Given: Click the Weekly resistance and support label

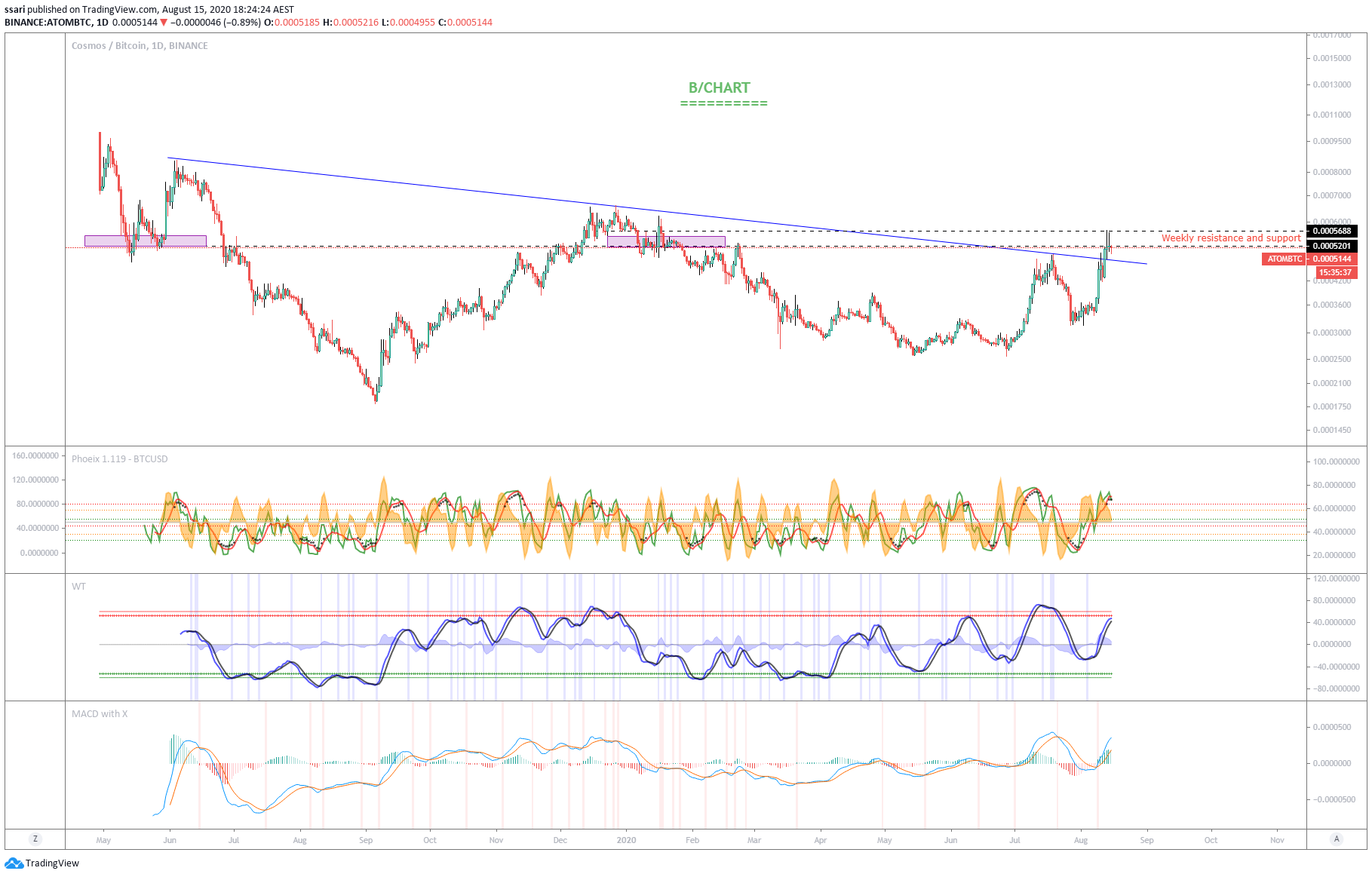Looking at the screenshot, I should click(x=1231, y=238).
